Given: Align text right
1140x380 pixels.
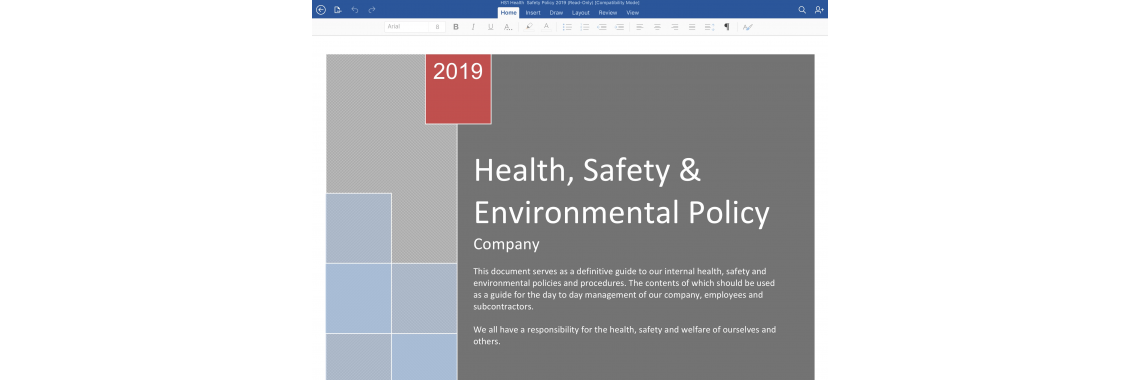Looking at the screenshot, I should (675, 27).
